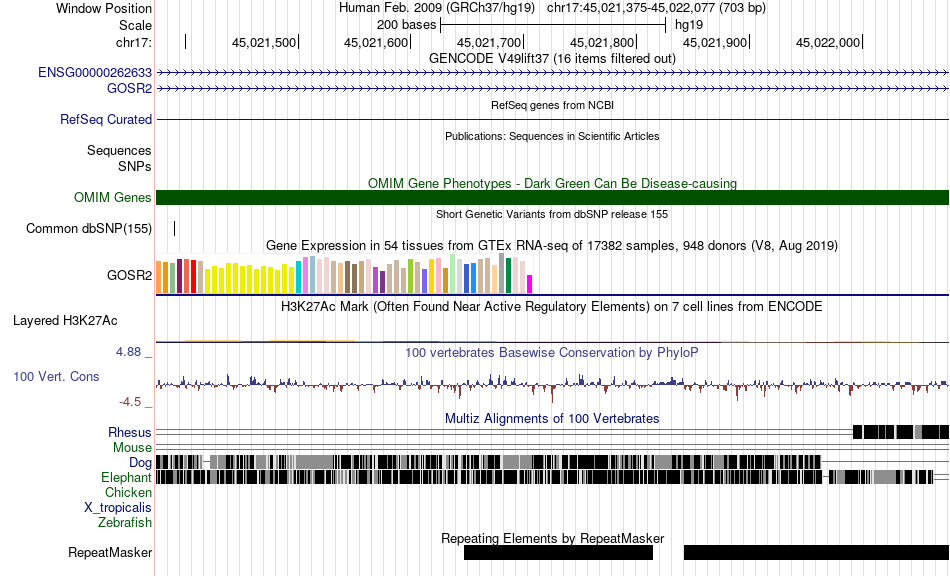Click the OMIM Gene Phenotypes track title

tap(553, 184)
